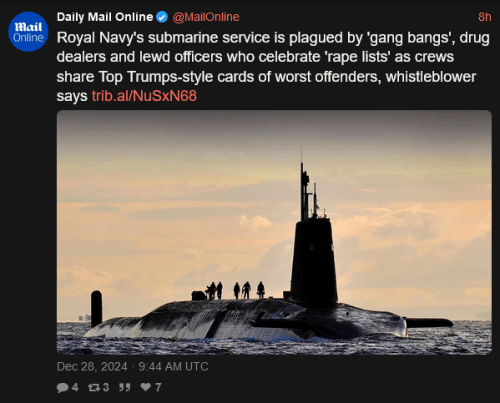Viewport: 500px width, 403px height.
Task: Open the Mail Online profile avatar
Action: 28,32
